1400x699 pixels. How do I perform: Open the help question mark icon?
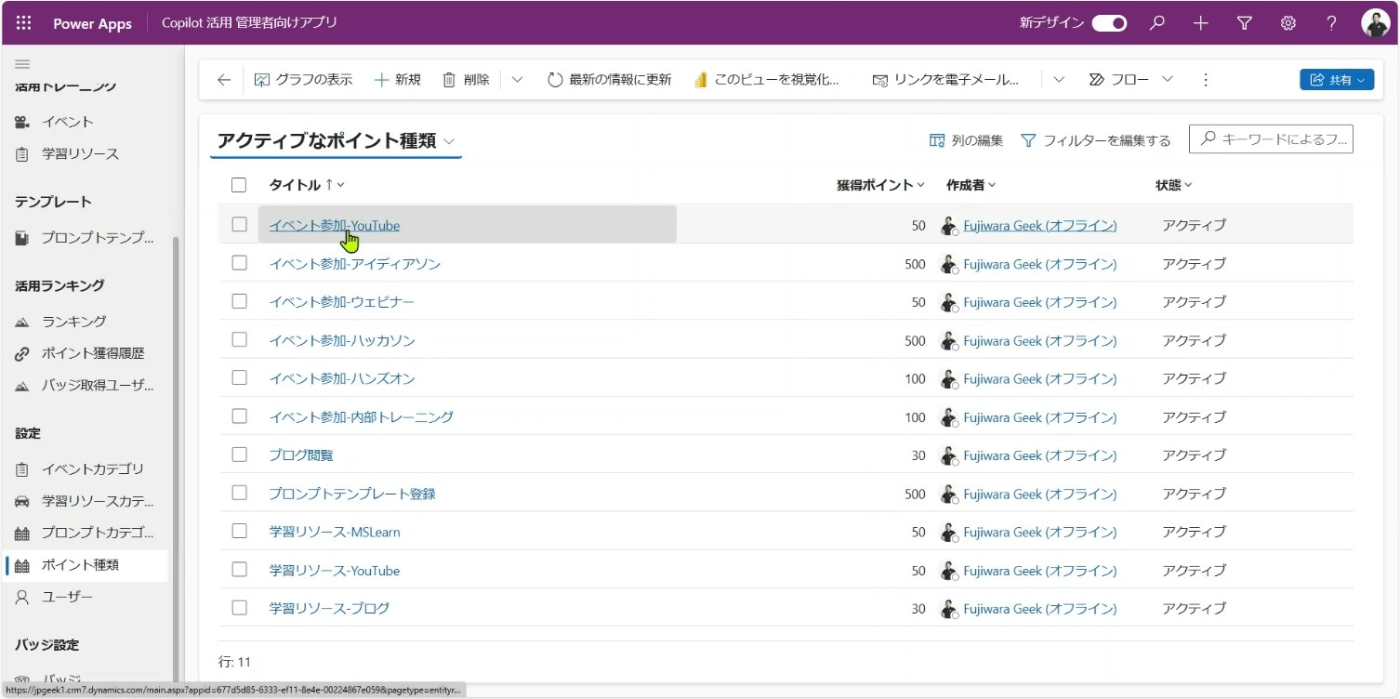1331,23
